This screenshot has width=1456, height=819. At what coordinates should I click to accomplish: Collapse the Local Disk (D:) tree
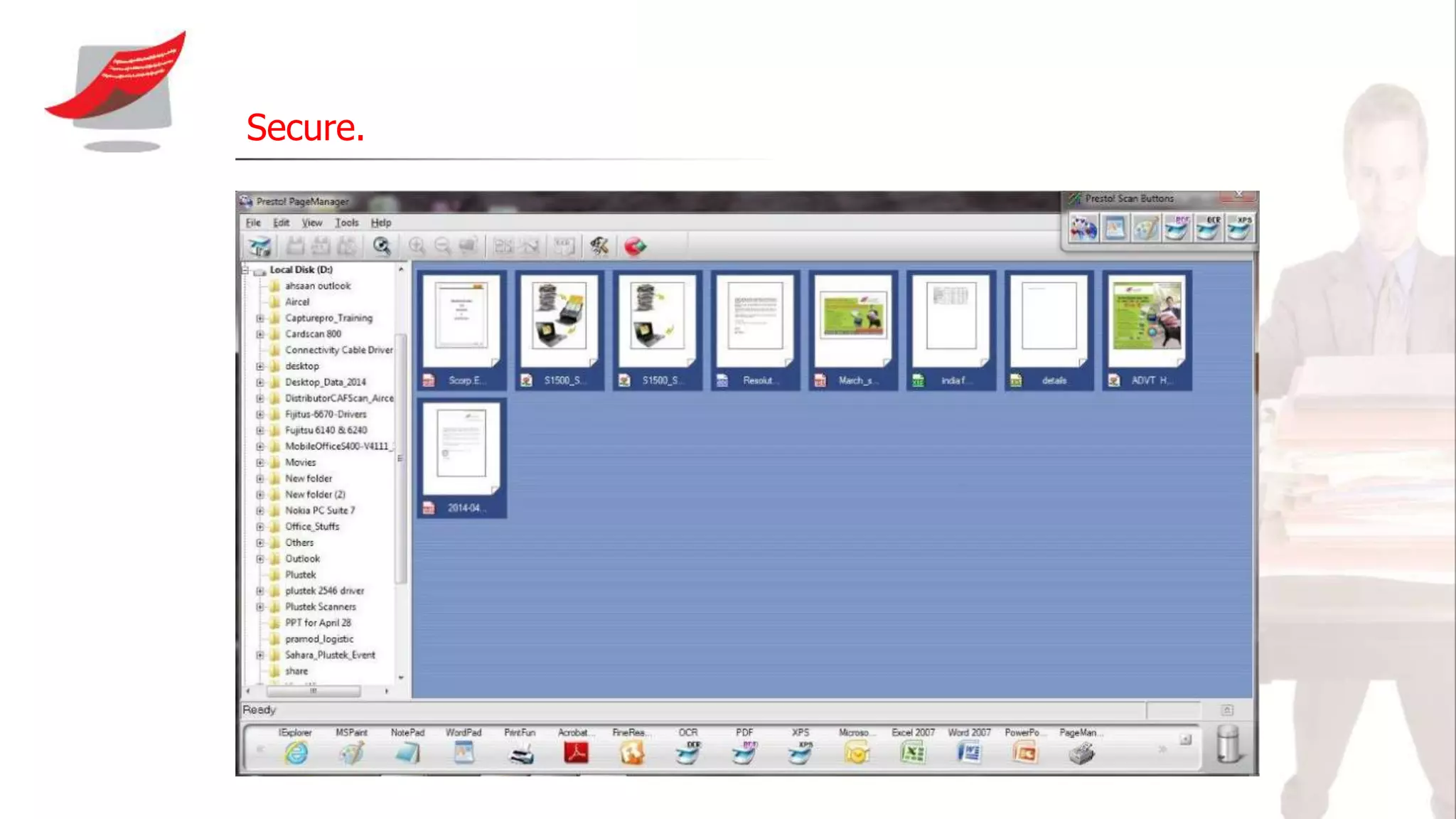click(x=246, y=270)
